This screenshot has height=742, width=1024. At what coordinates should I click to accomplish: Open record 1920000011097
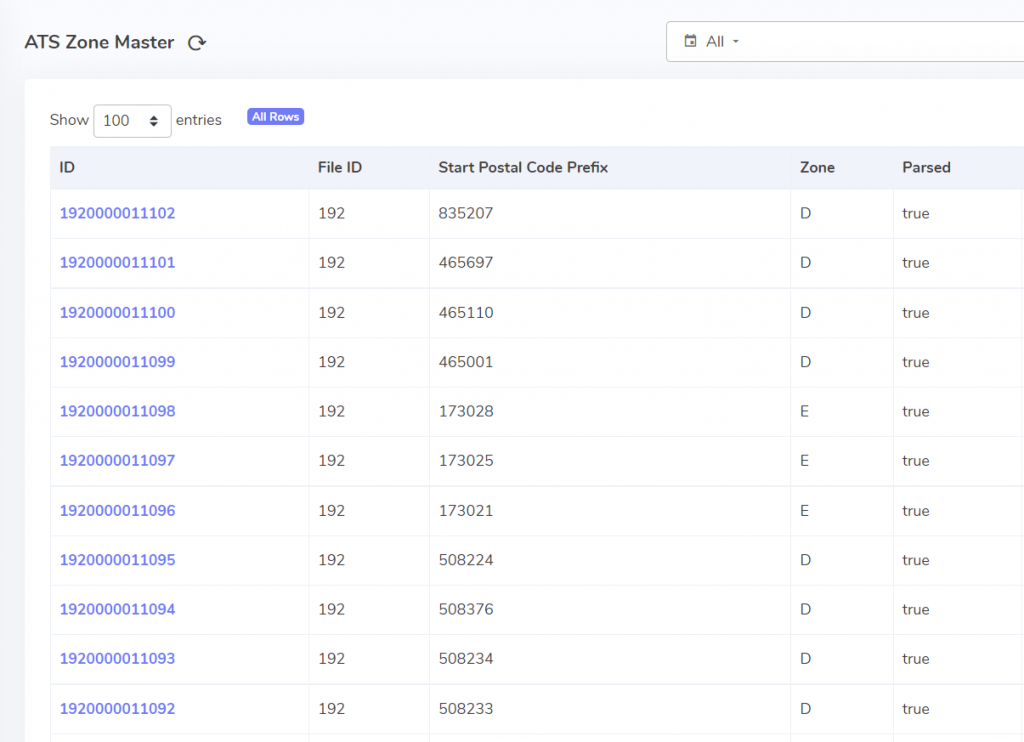point(117,461)
